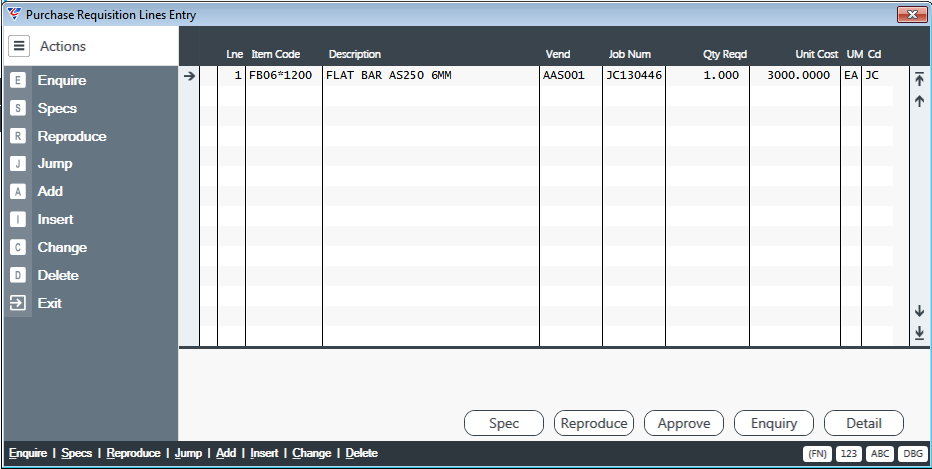Click the I key icon beside Insert

pyautogui.click(x=18, y=219)
